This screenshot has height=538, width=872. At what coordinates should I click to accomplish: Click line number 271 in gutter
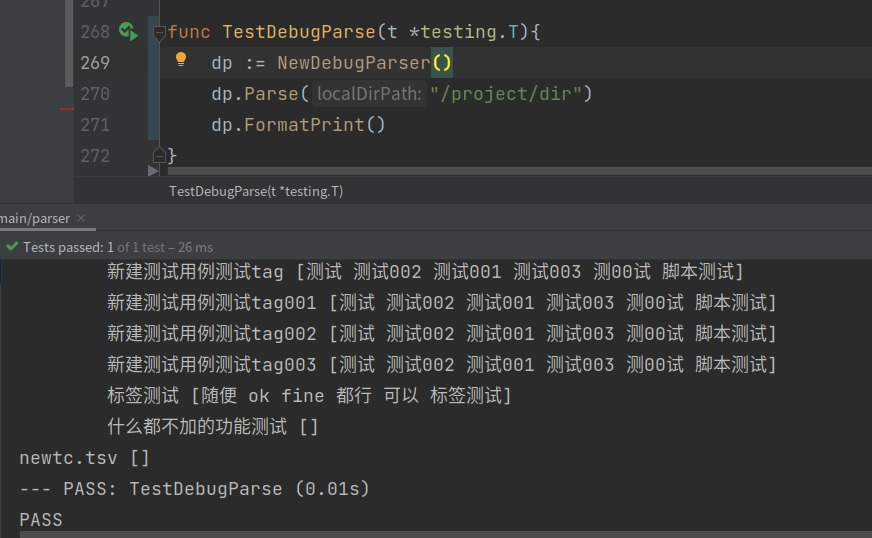pyautogui.click(x=94, y=125)
